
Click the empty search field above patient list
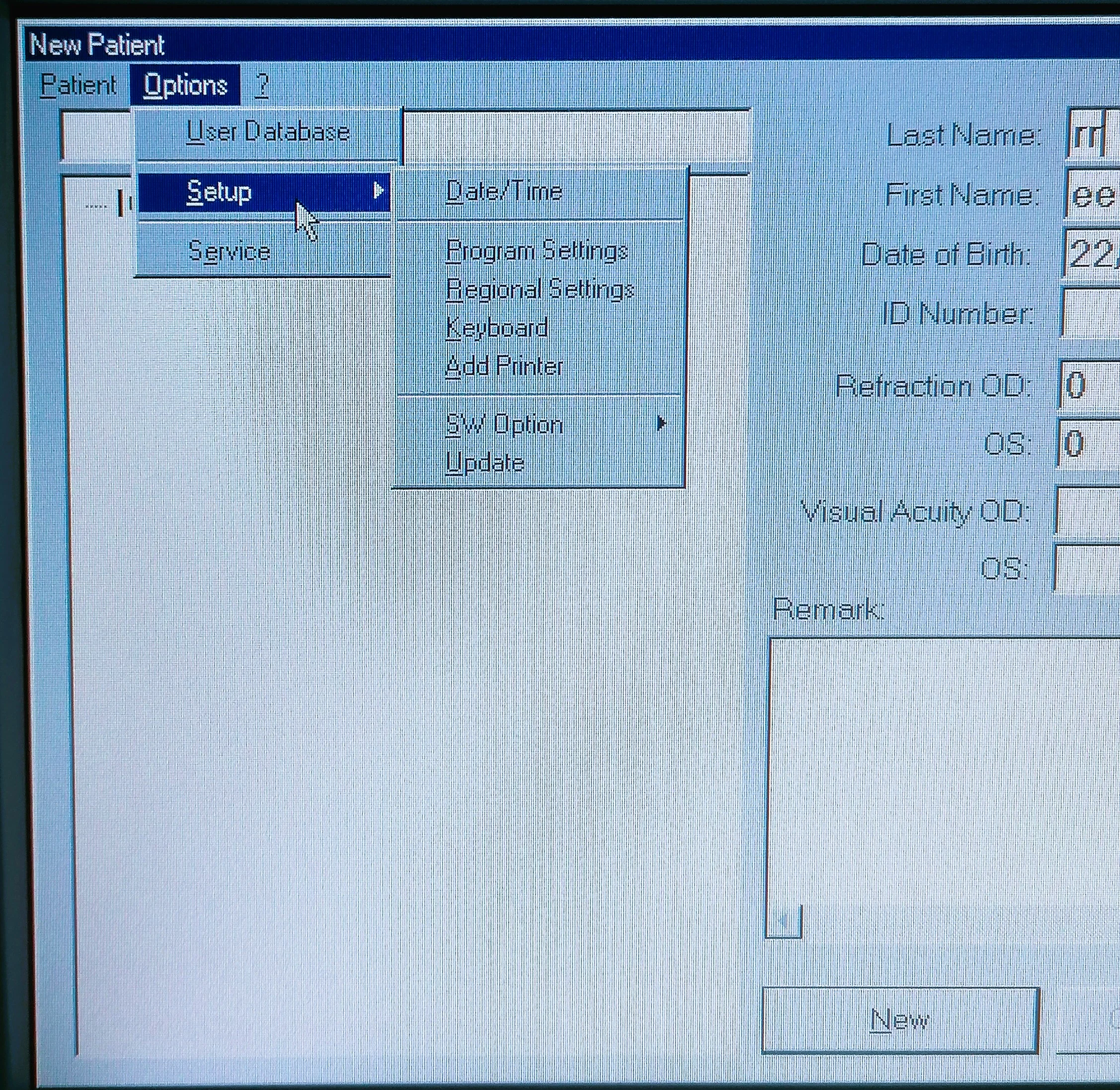(x=405, y=136)
